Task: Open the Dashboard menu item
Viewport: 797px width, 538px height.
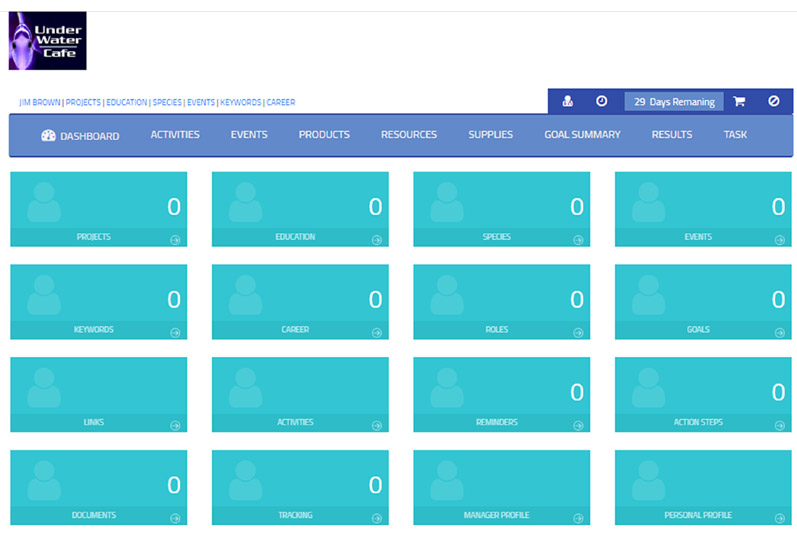Action: point(80,136)
